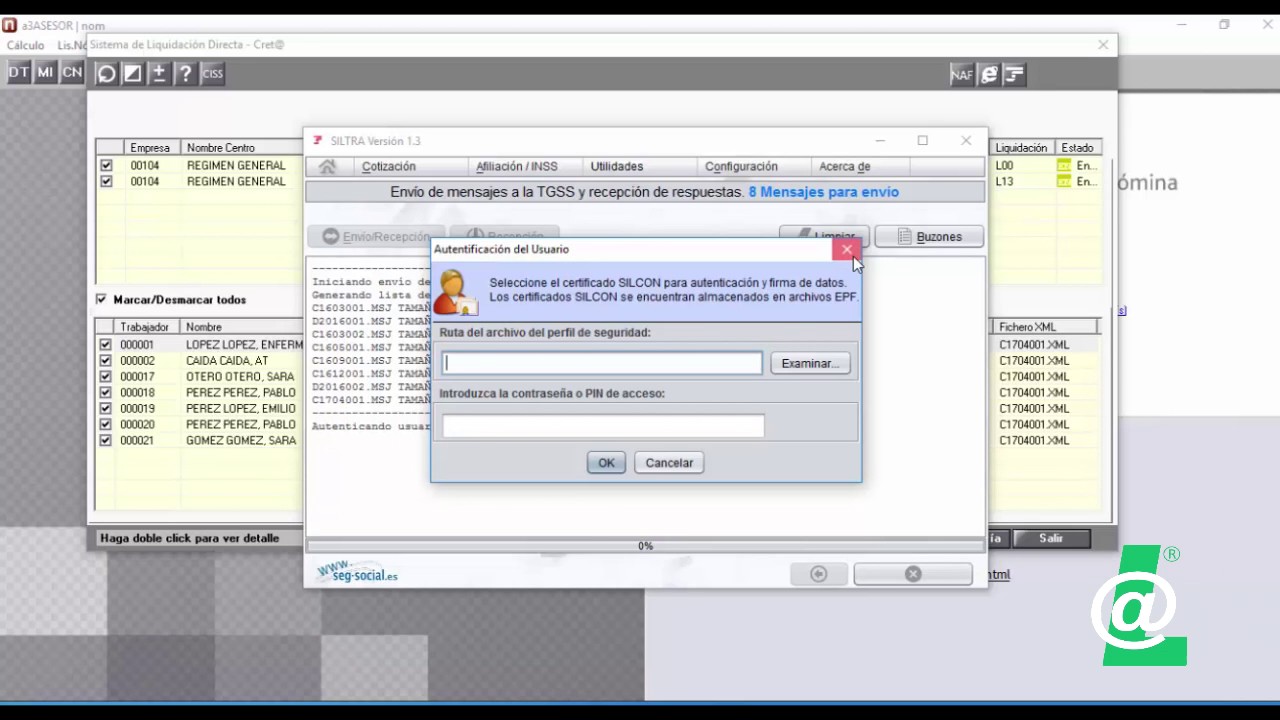Click the Internet Explorer 'e' toolbar icon
Screen dimensions: 1280x720
pos(988,74)
